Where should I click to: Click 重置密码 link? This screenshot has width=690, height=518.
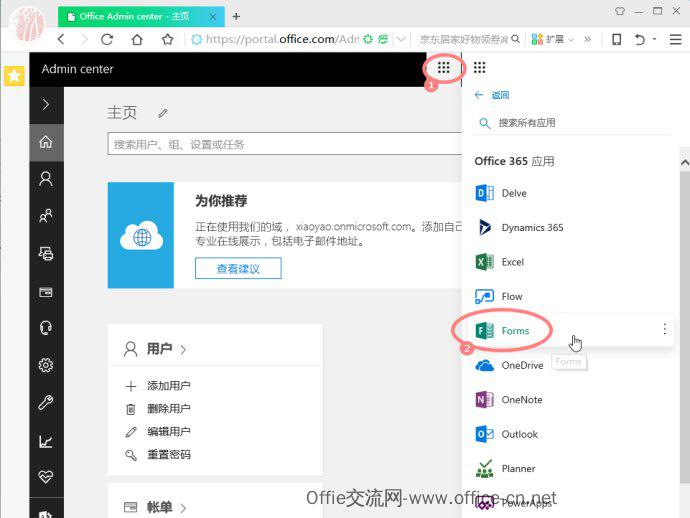[x=169, y=455]
